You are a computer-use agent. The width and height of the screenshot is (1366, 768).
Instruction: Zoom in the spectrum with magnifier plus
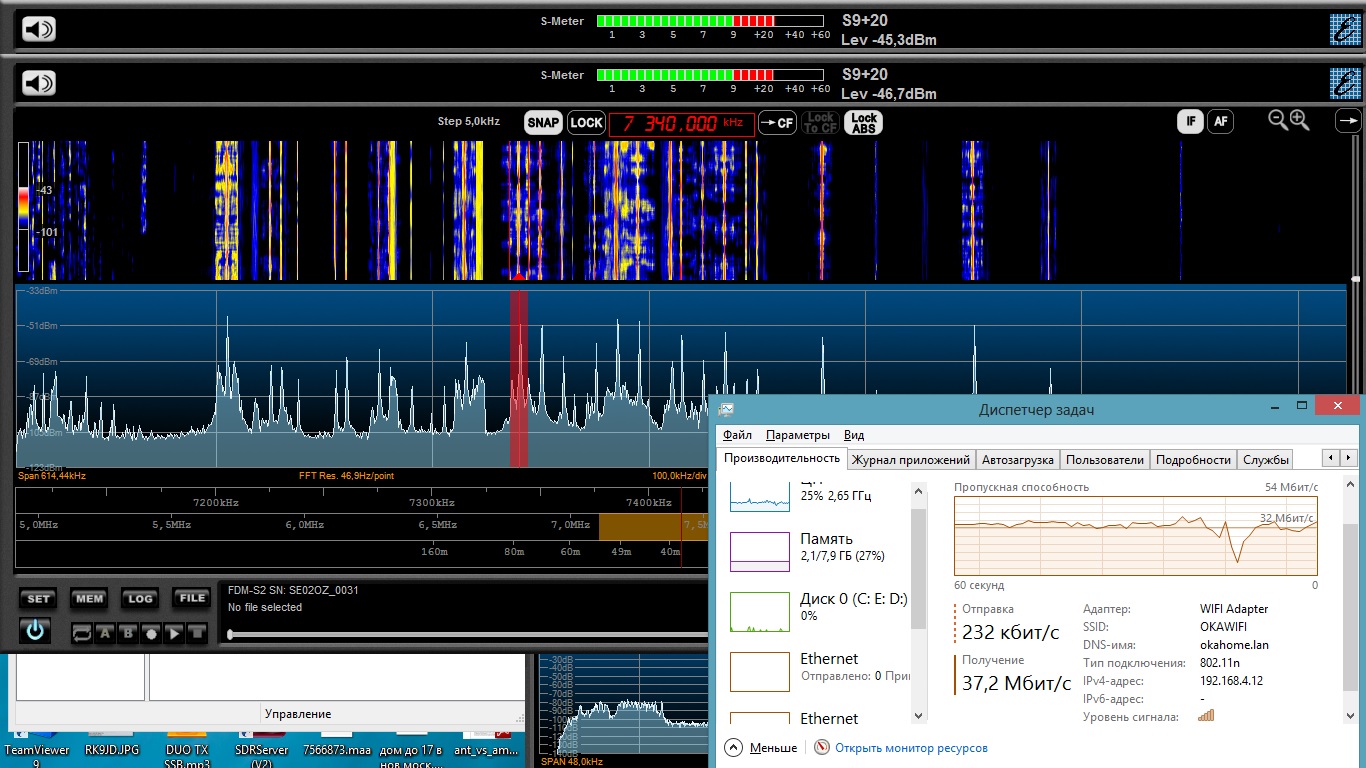[x=1299, y=120]
